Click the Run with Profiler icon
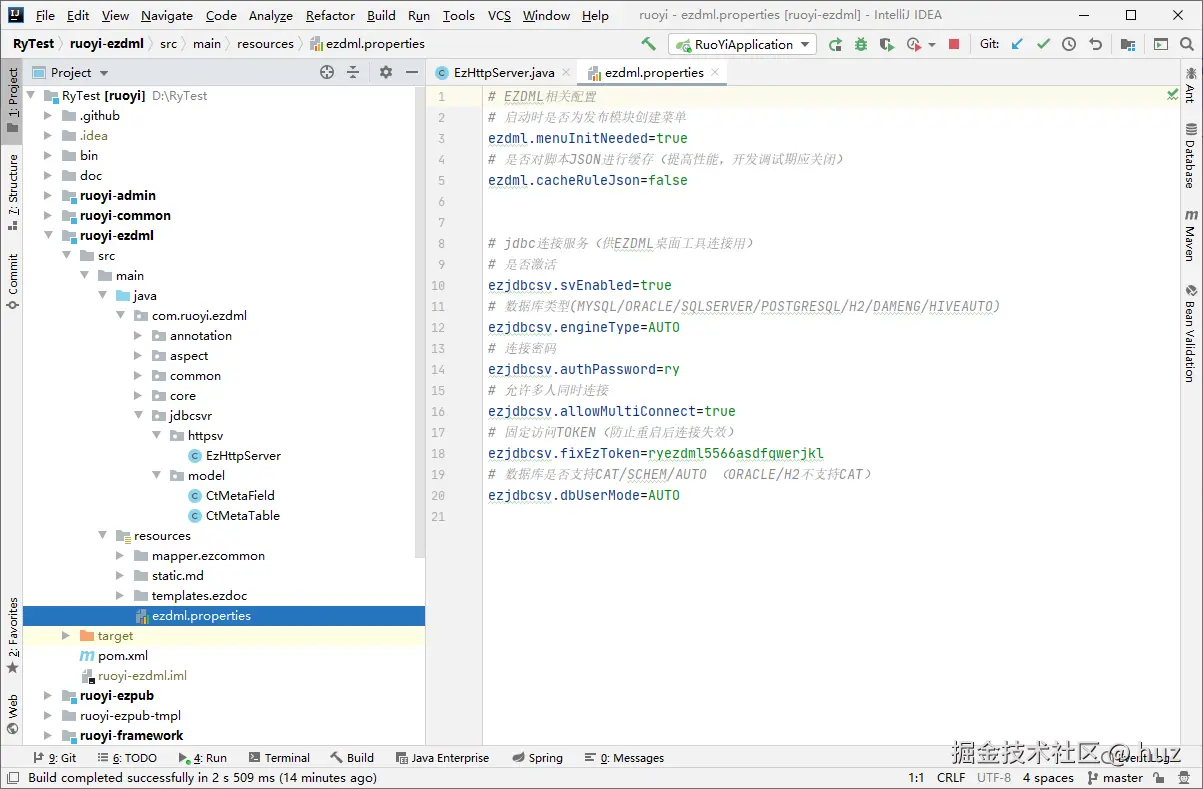This screenshot has width=1203, height=789. [x=913, y=44]
